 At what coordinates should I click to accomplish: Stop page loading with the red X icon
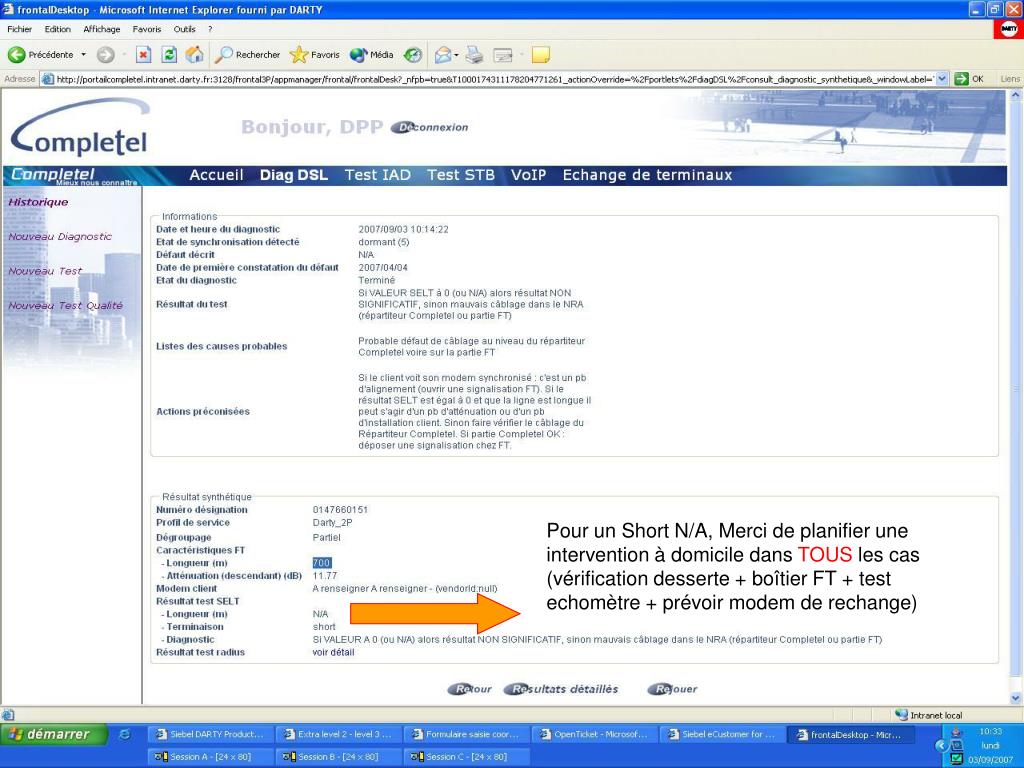(x=144, y=55)
